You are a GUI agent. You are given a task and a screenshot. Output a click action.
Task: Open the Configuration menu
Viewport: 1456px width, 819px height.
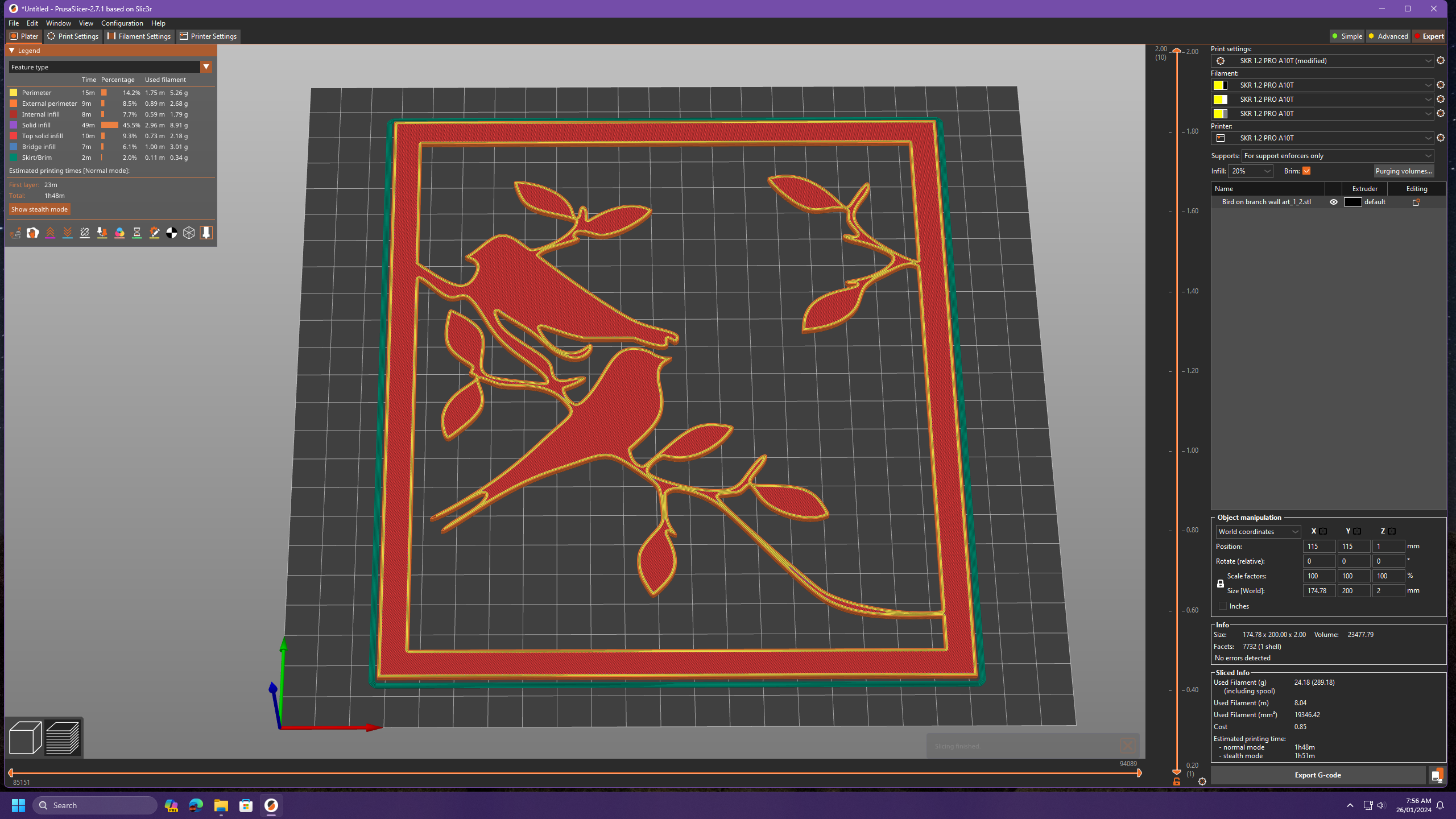(122, 23)
